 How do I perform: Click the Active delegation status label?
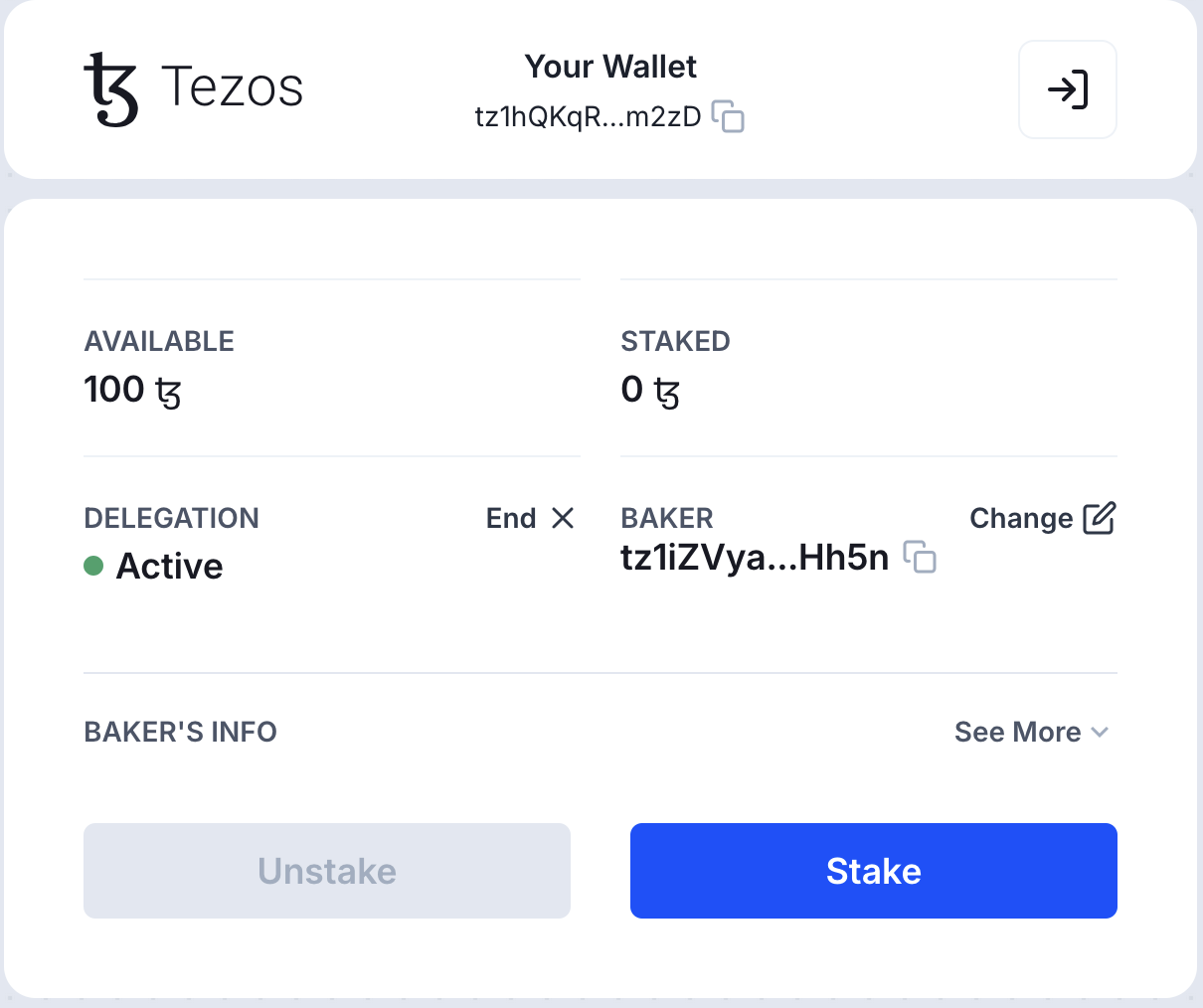coord(170,566)
